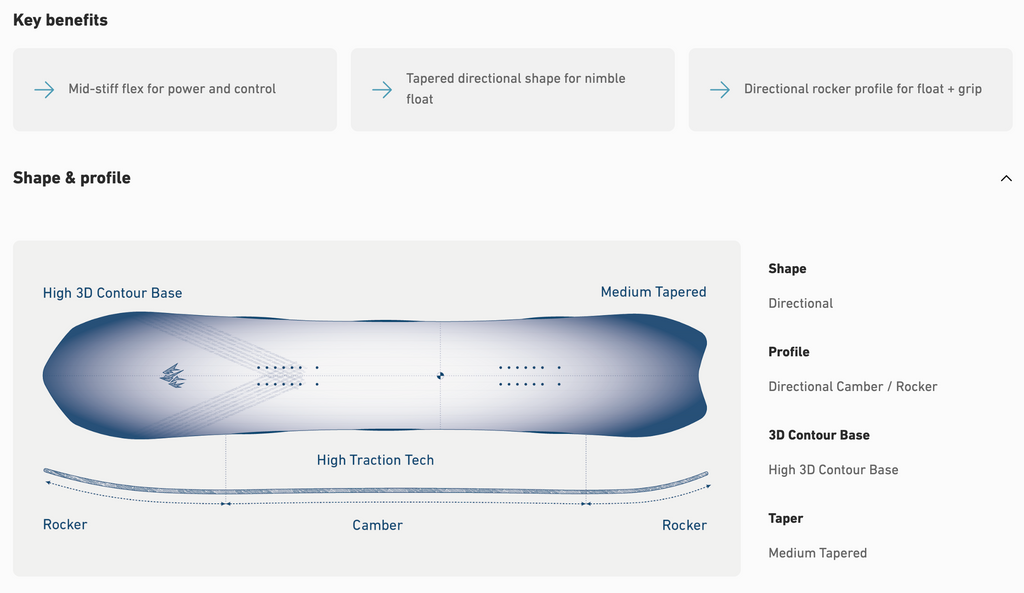Collapse the Shape & profile section chevron
Screen dimensions: 1024x593
[x=1005, y=178]
